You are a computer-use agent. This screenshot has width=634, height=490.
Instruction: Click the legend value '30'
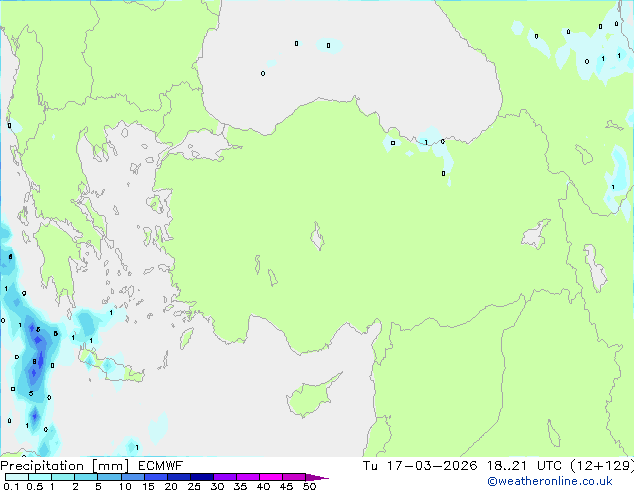(x=217, y=486)
